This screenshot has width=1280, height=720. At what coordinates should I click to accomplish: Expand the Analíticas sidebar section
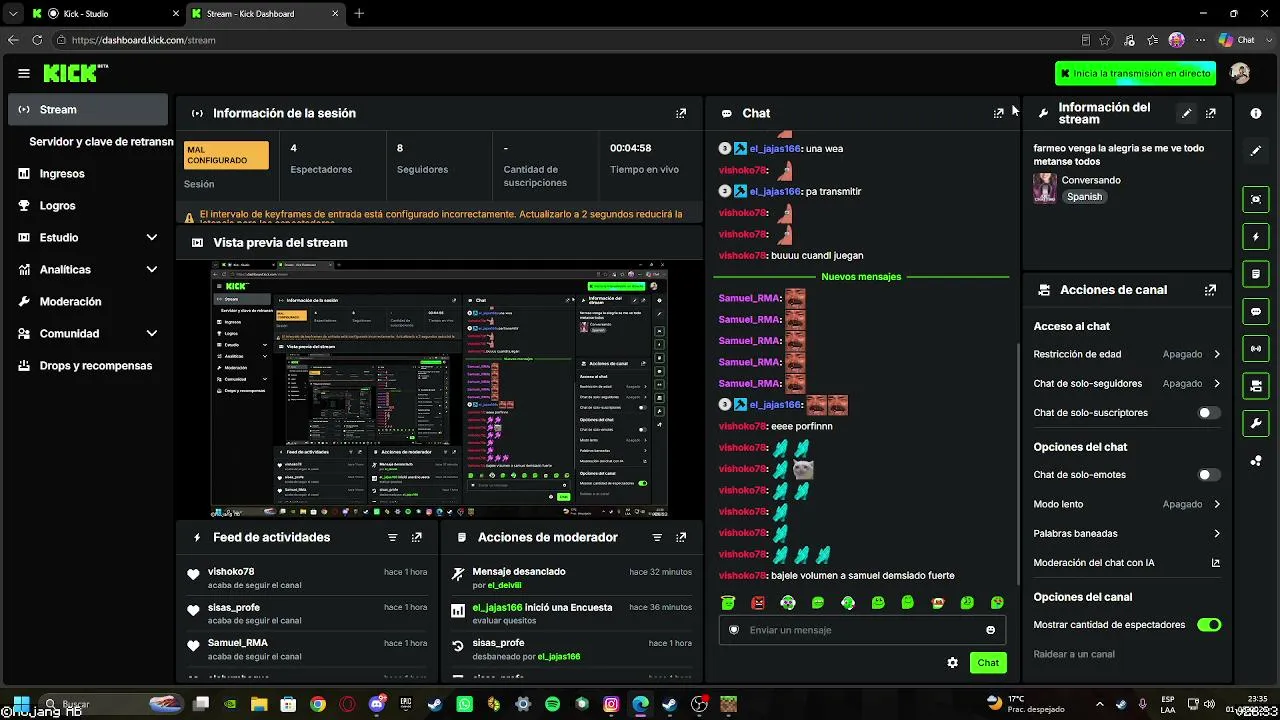pyautogui.click(x=88, y=270)
